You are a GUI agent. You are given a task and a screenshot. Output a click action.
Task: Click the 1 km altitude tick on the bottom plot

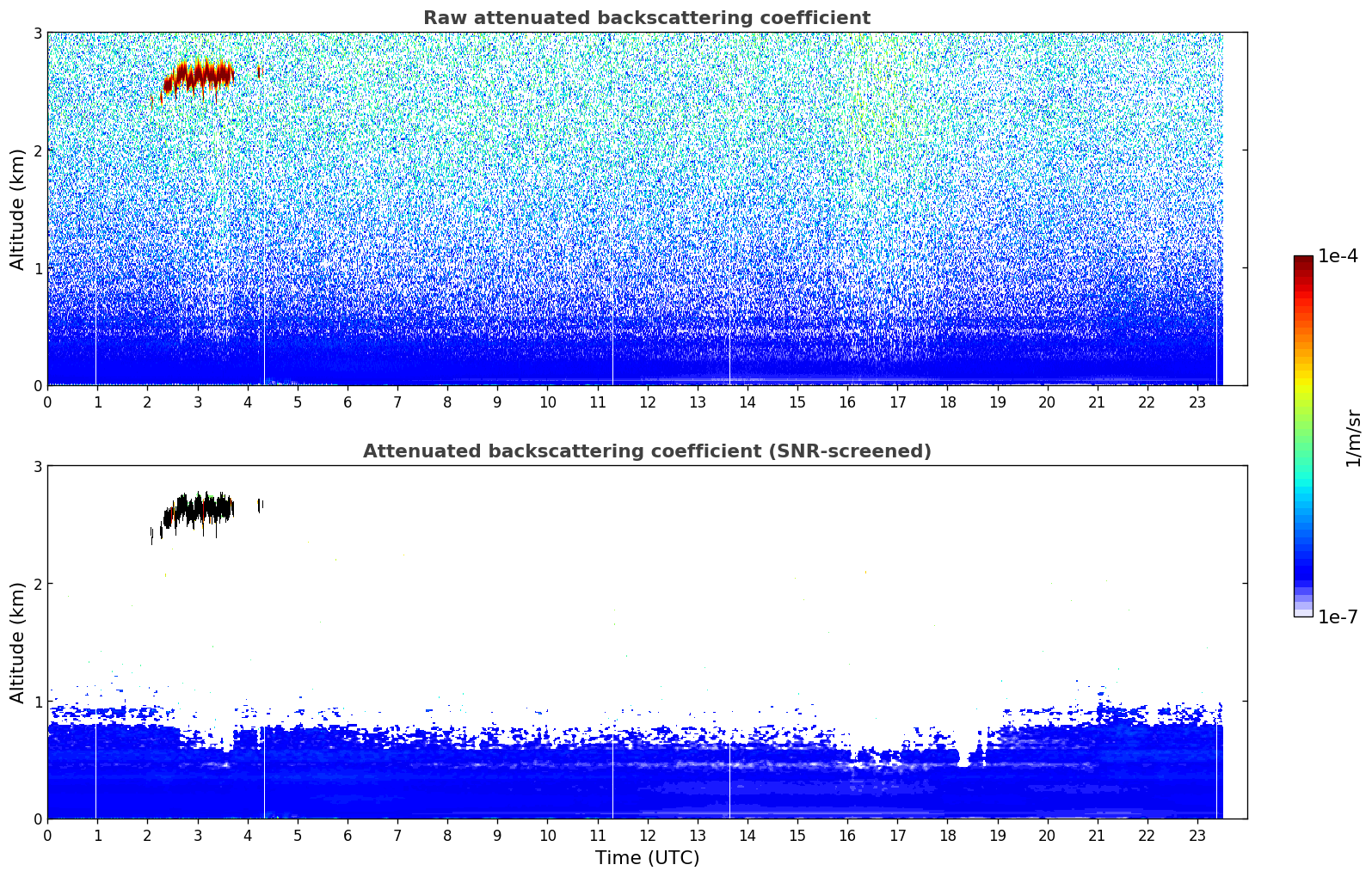click(37, 702)
